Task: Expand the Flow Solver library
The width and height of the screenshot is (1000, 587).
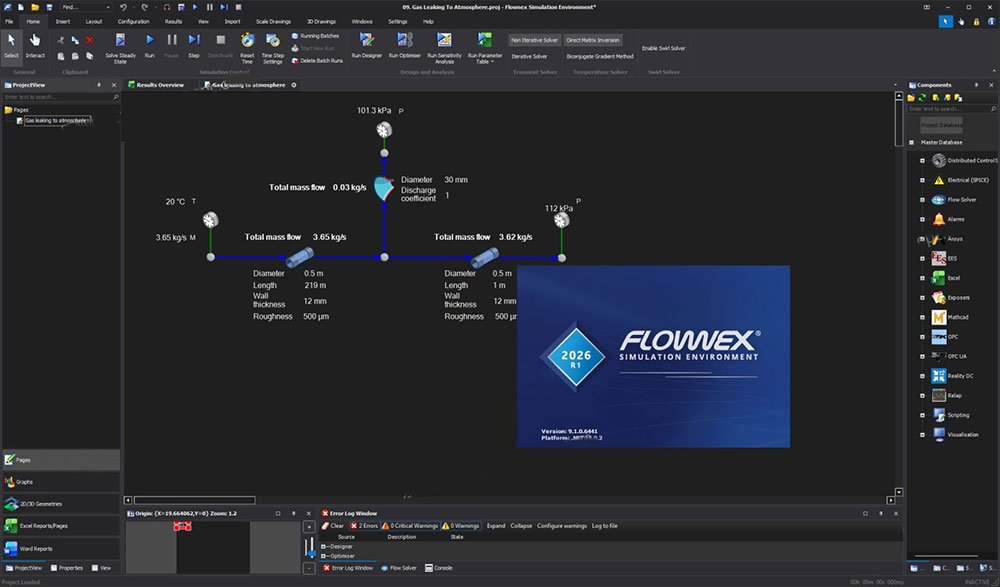Action: click(922, 200)
